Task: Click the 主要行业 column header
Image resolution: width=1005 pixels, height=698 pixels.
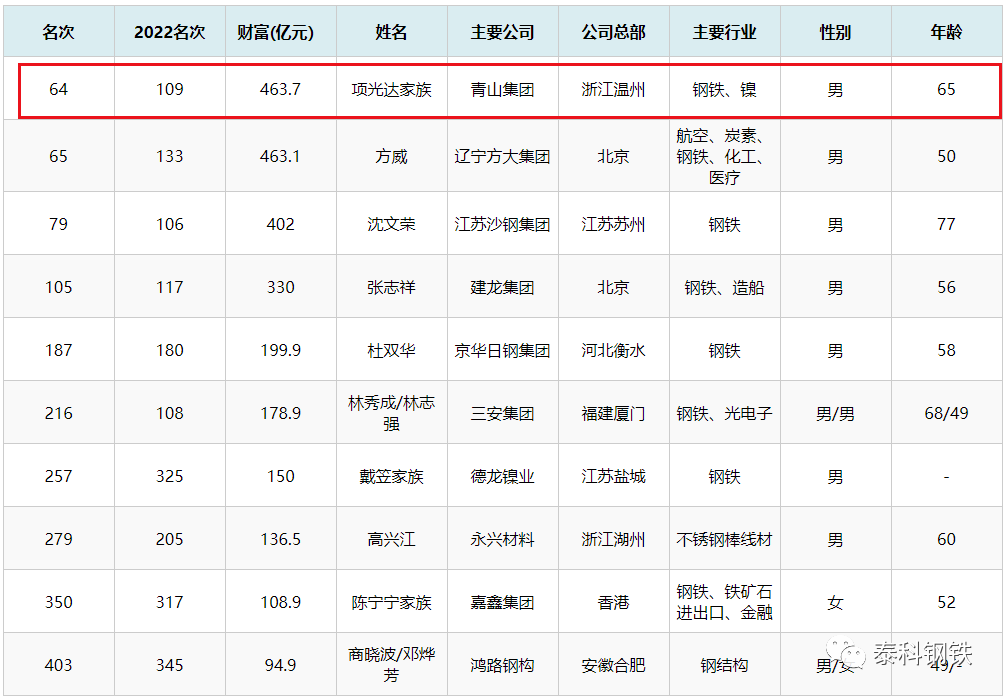Action: (x=724, y=32)
